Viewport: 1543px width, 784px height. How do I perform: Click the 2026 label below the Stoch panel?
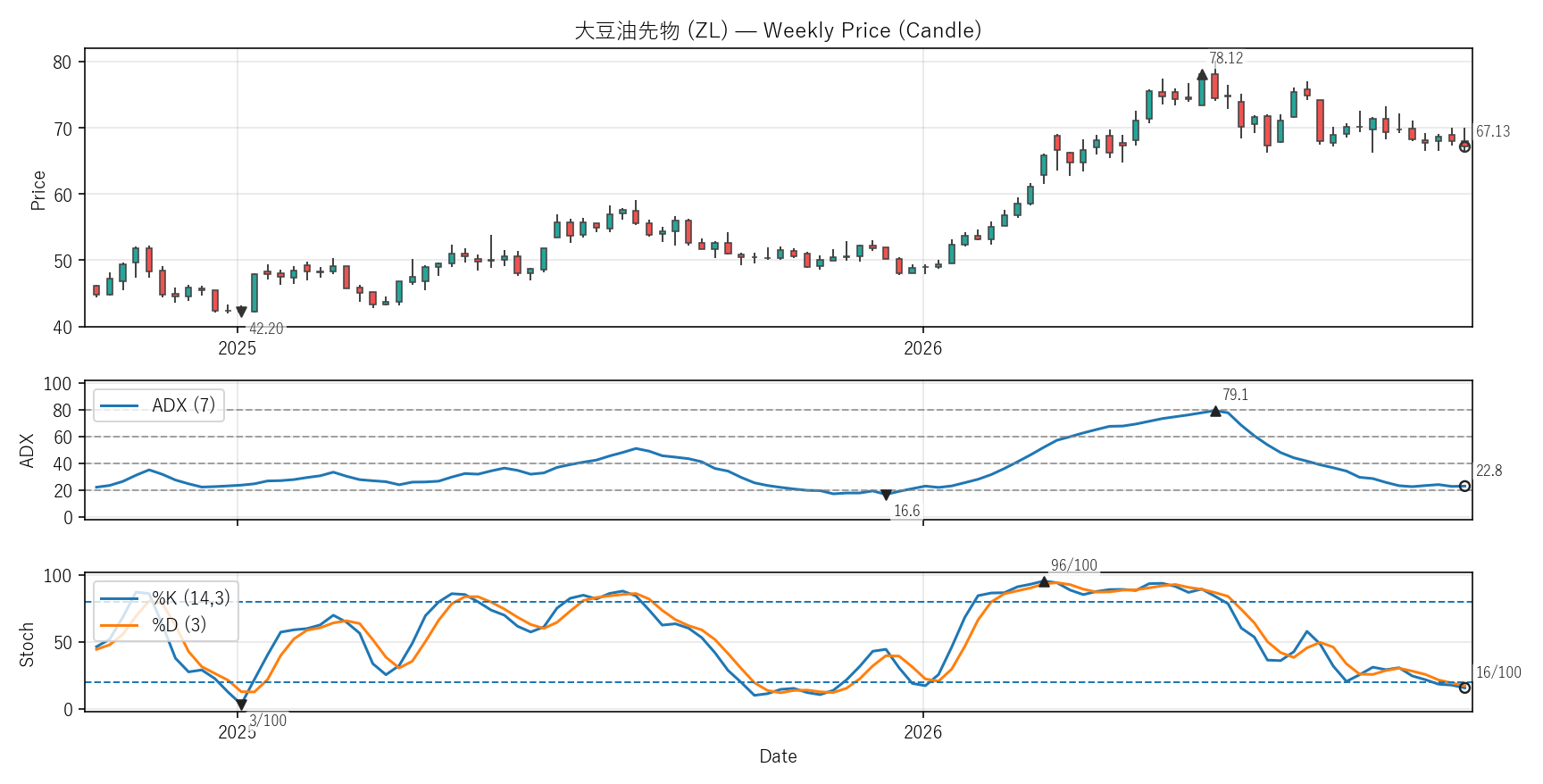[922, 732]
